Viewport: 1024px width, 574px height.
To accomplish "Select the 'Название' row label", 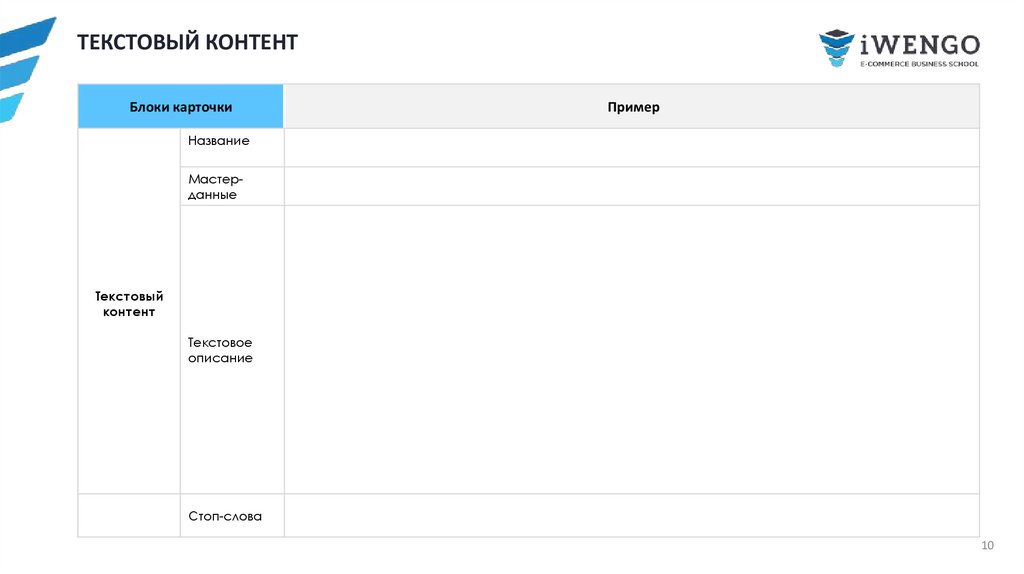I will (x=219, y=140).
